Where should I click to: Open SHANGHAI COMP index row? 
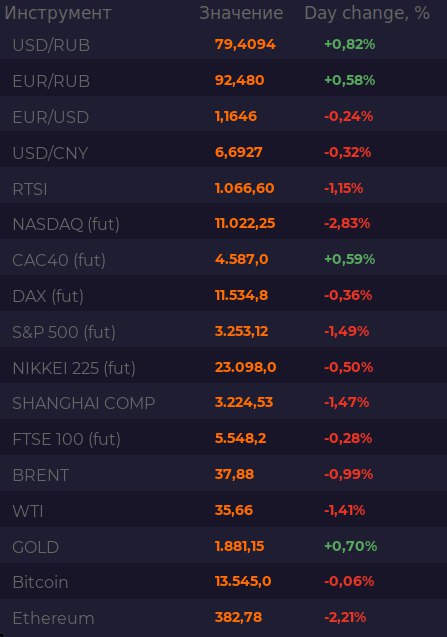[x=224, y=403]
